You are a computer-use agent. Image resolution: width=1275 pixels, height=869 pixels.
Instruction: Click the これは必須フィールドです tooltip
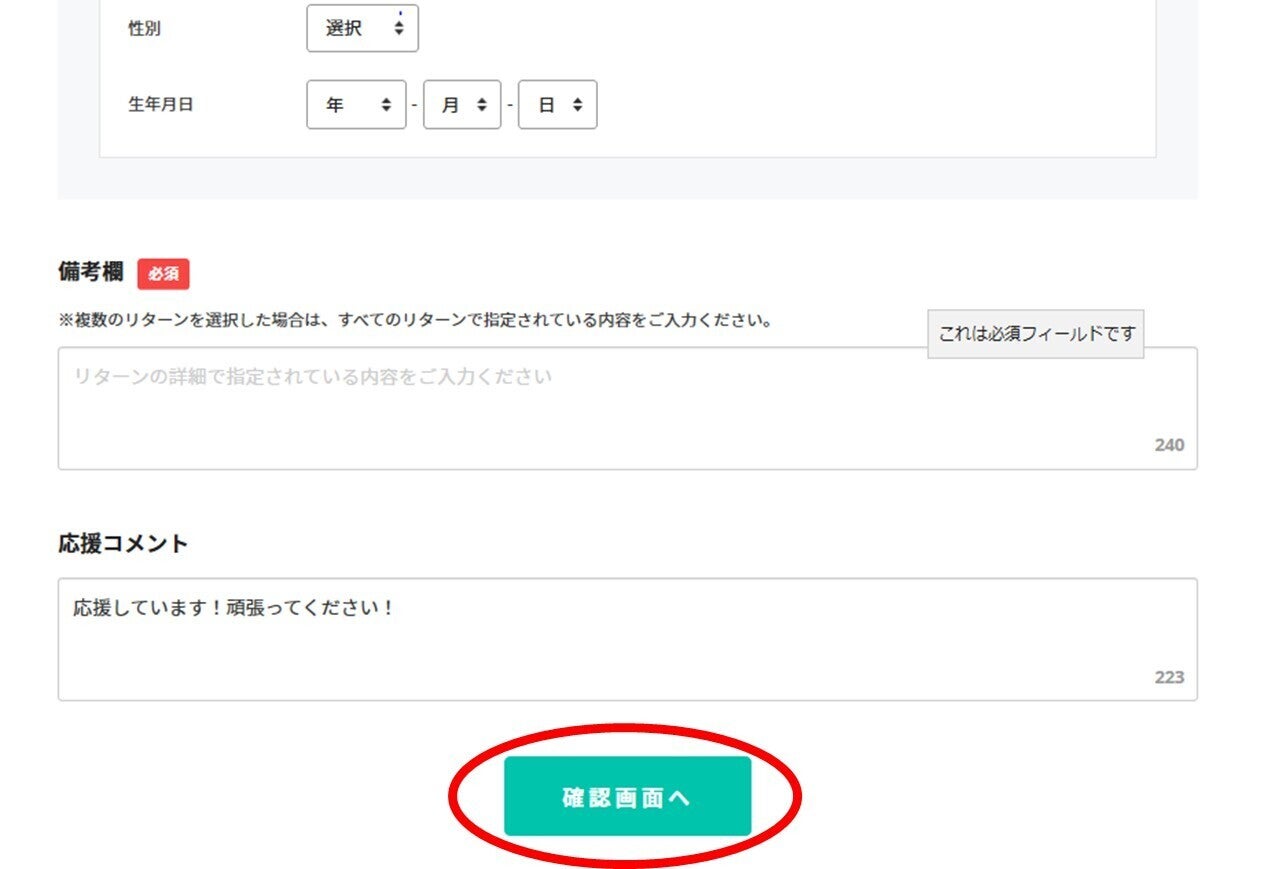1036,334
